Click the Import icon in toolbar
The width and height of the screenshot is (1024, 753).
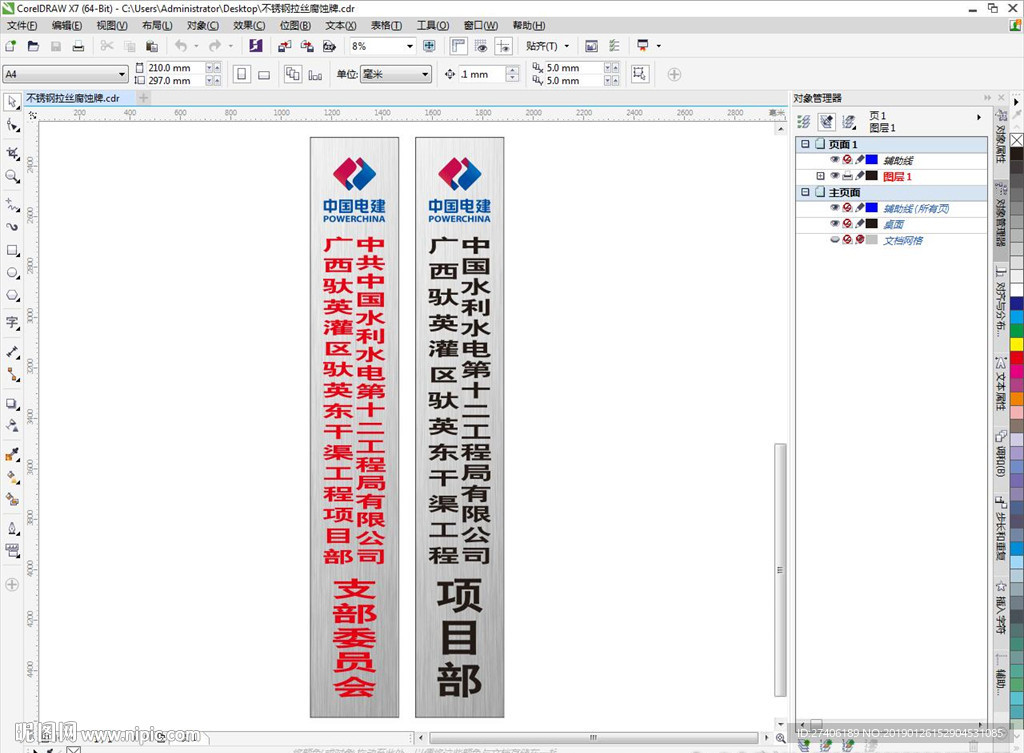pos(284,46)
